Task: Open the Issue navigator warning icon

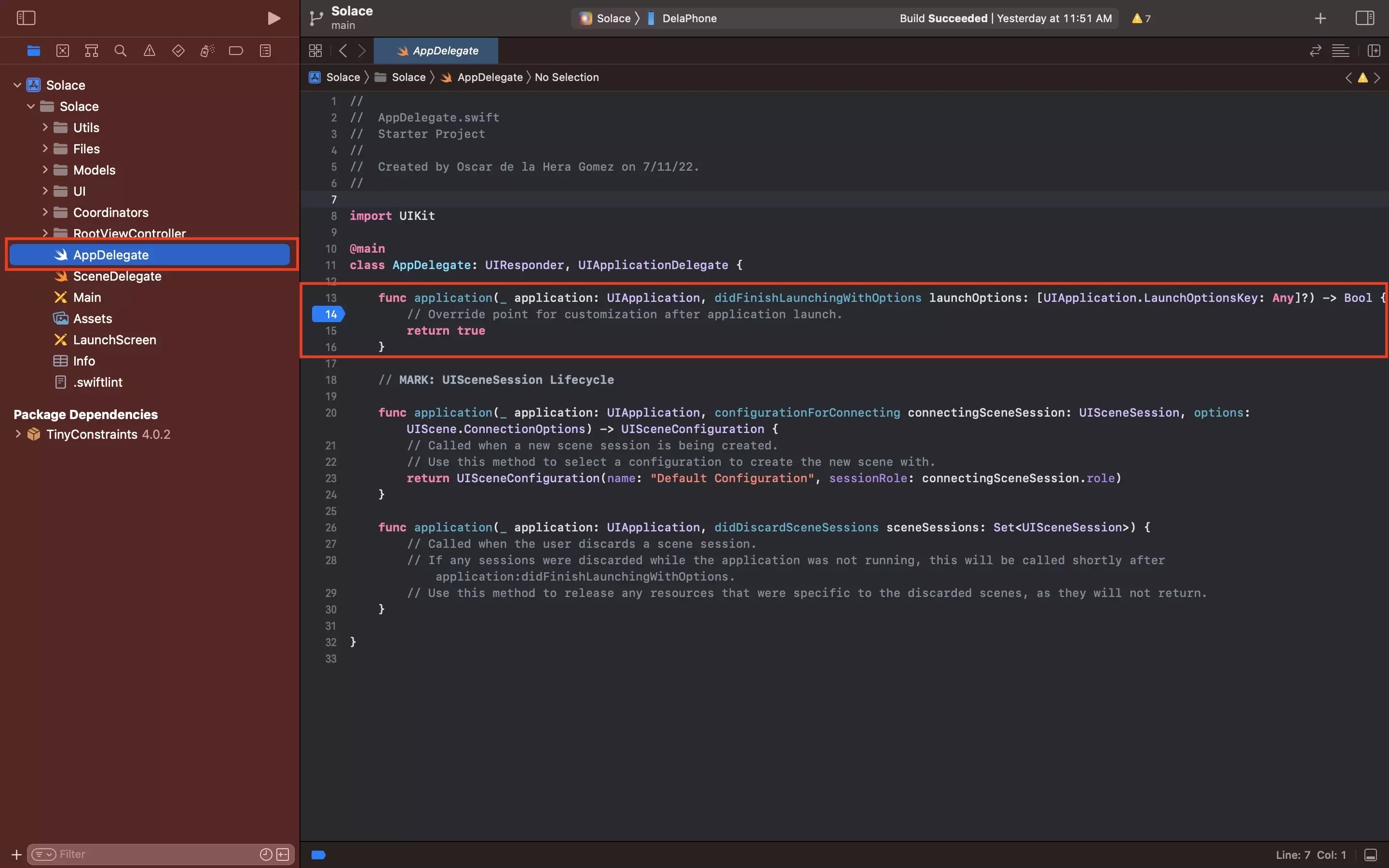Action: point(149,51)
